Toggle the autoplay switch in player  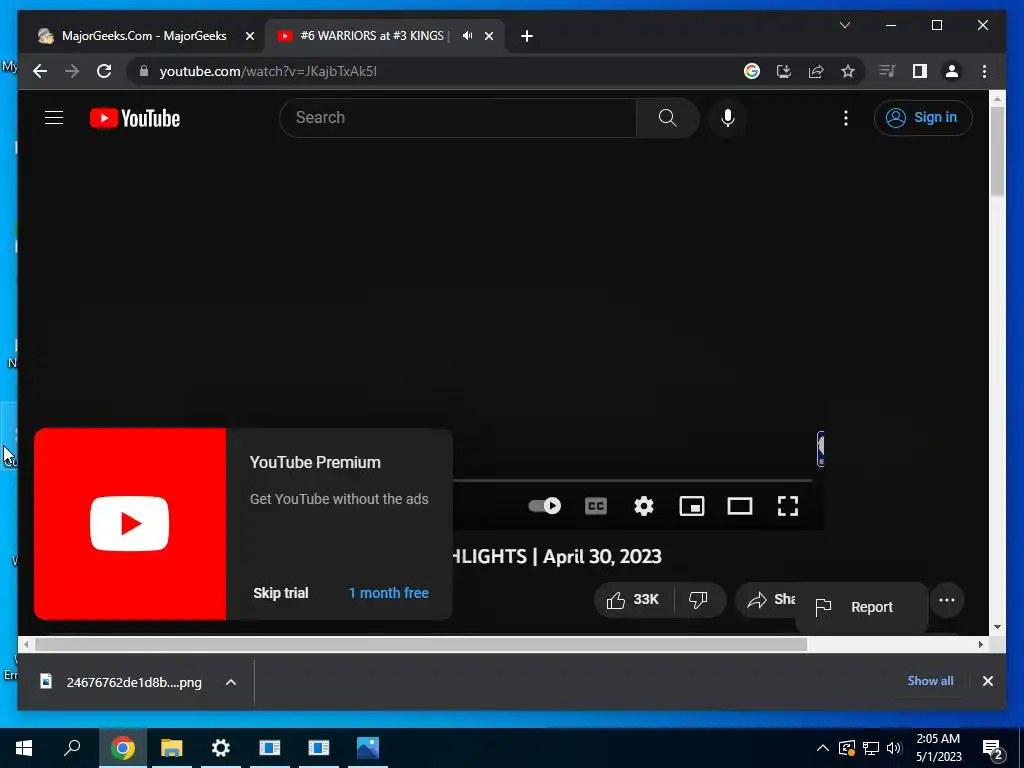tap(545, 505)
